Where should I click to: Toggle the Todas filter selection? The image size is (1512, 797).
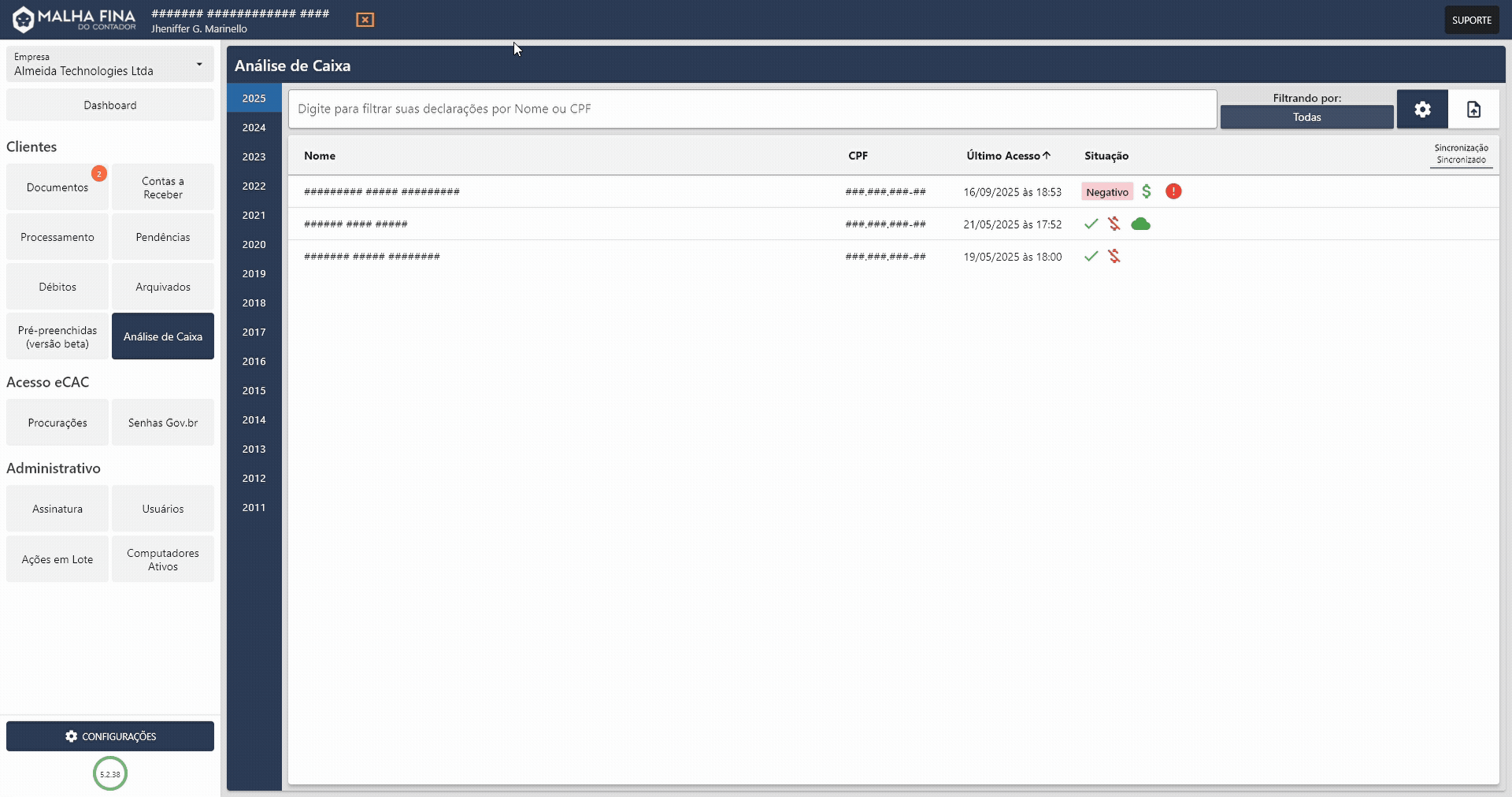(x=1306, y=117)
